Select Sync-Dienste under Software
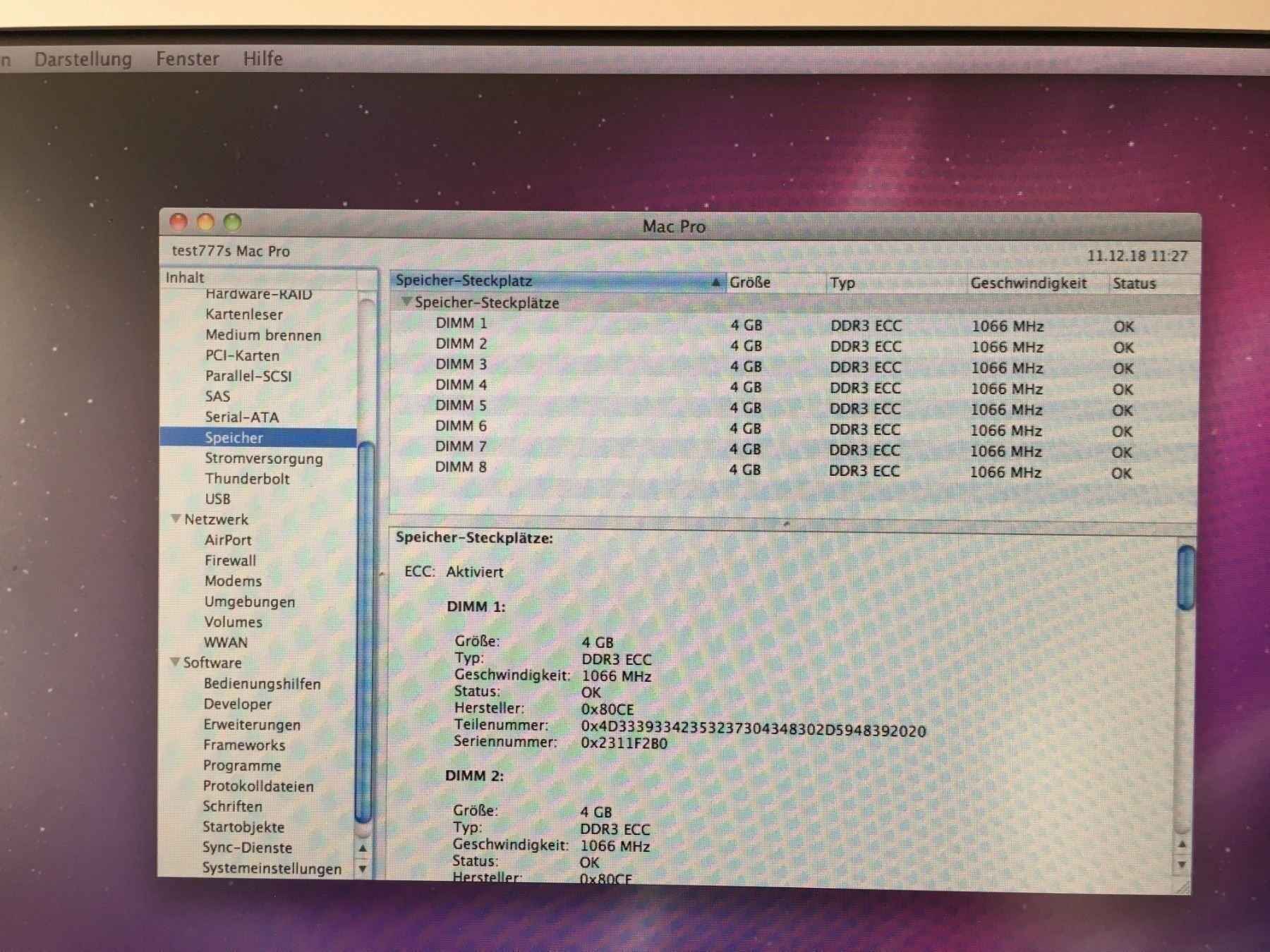Viewport: 1270px width, 952px height. click(247, 847)
